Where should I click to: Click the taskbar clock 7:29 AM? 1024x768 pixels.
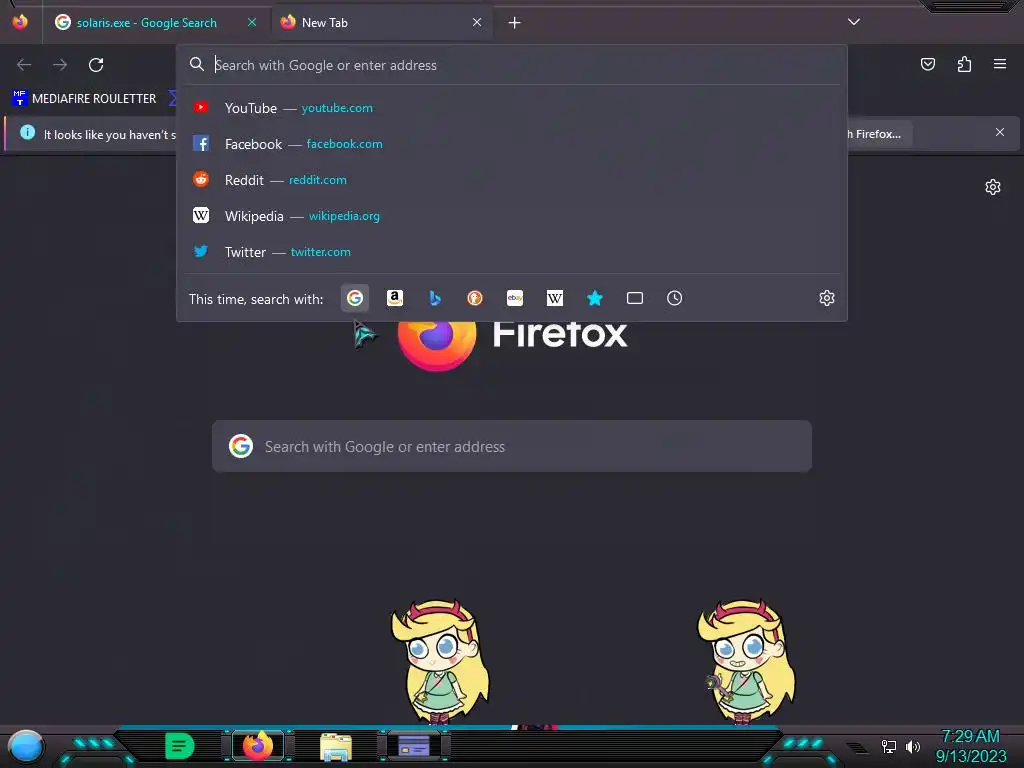click(x=970, y=737)
